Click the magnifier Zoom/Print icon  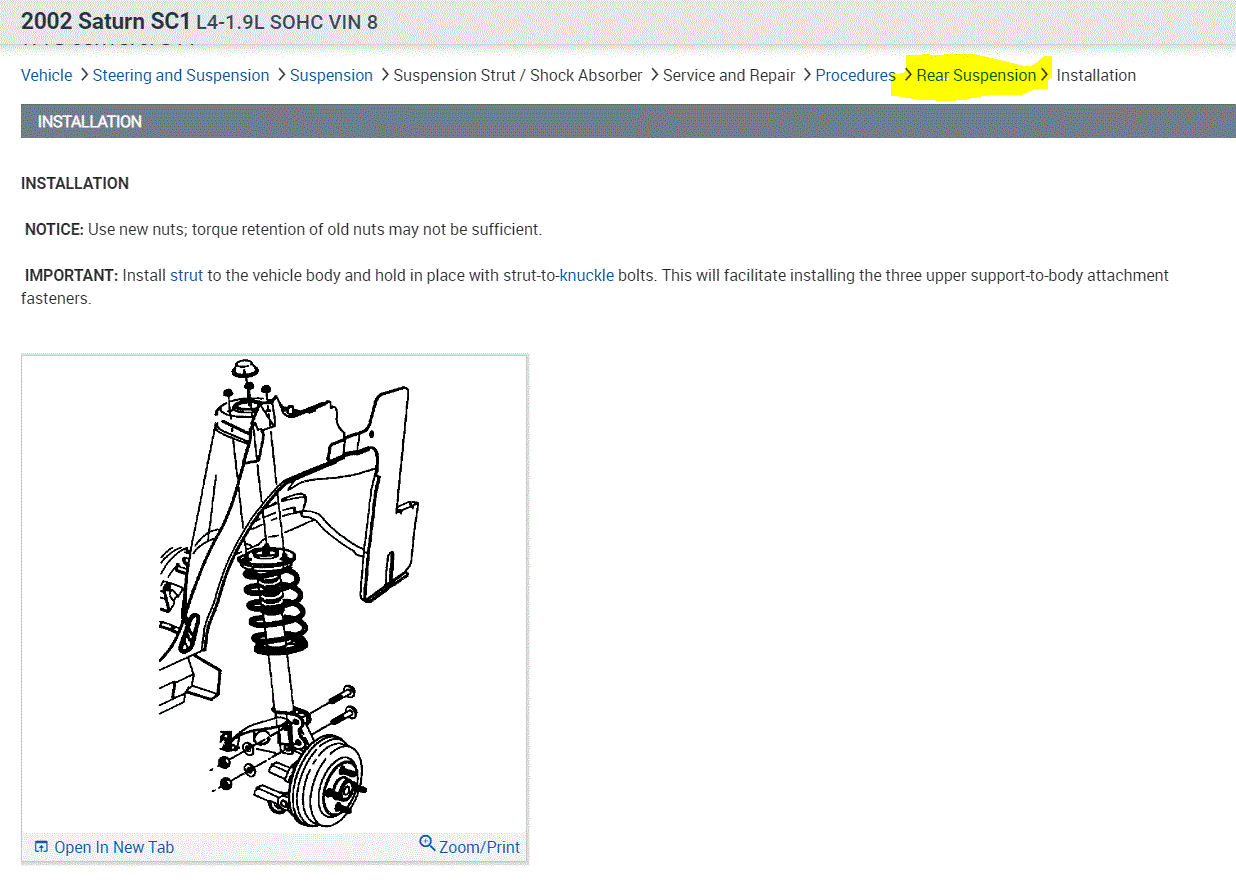427,844
